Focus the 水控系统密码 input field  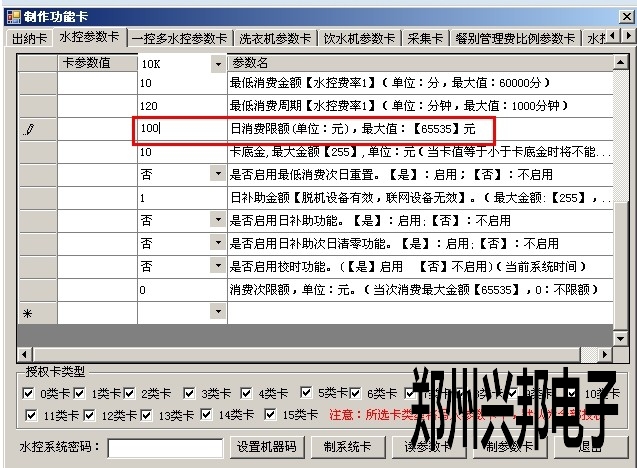point(165,448)
